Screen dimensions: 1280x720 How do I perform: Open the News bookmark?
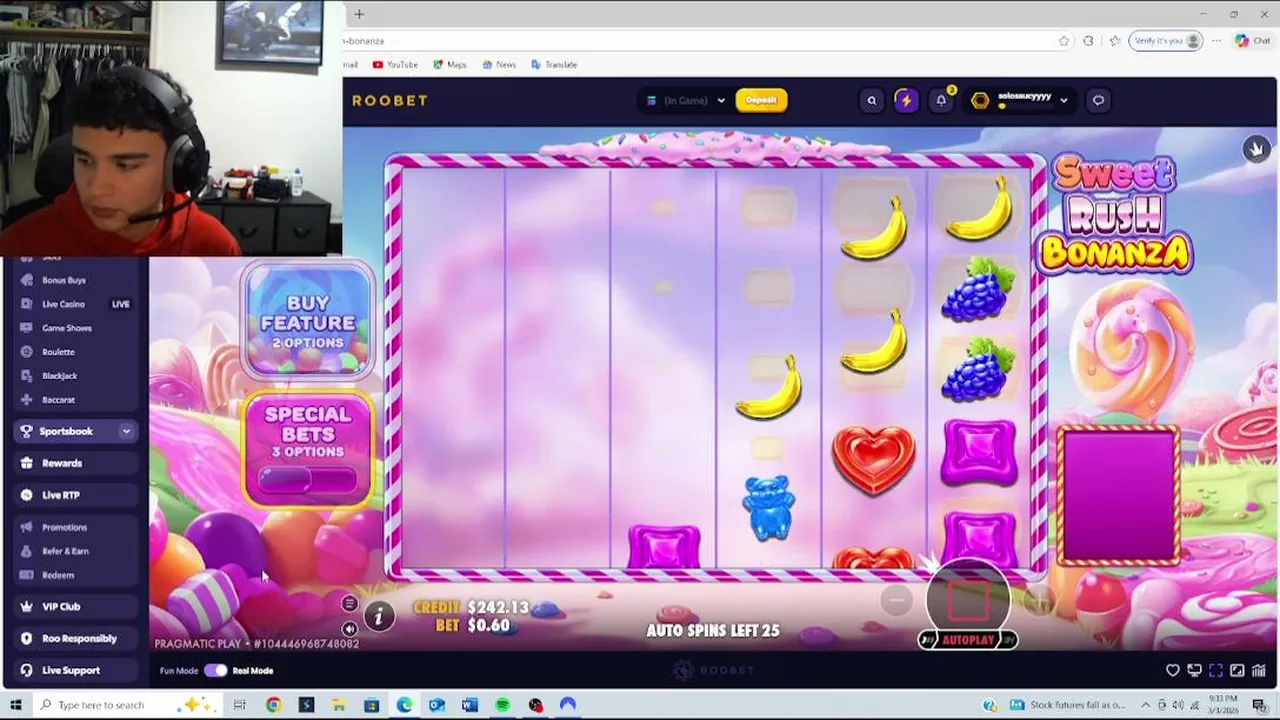[499, 64]
